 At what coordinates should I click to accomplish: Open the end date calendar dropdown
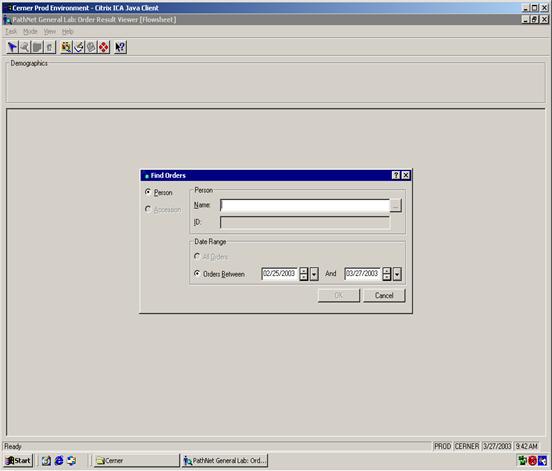pyautogui.click(x=397, y=274)
